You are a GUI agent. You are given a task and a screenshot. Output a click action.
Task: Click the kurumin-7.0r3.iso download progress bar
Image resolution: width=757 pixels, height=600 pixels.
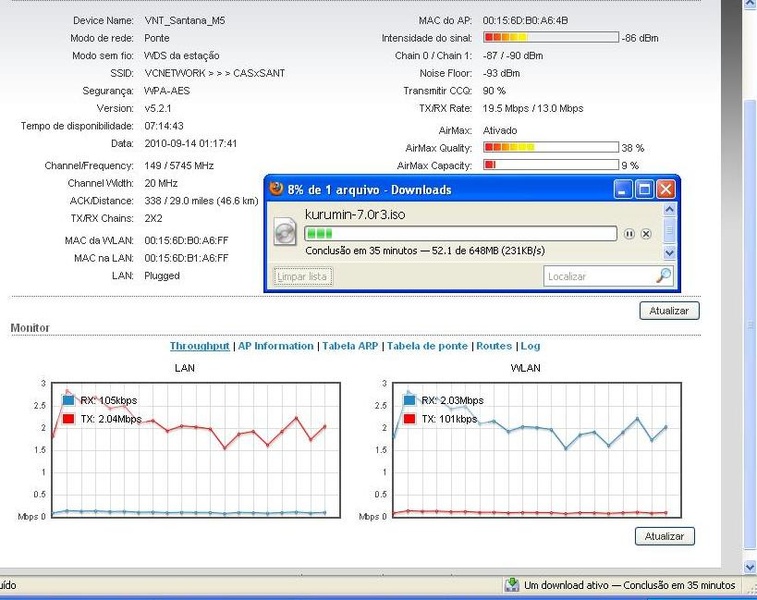click(461, 234)
